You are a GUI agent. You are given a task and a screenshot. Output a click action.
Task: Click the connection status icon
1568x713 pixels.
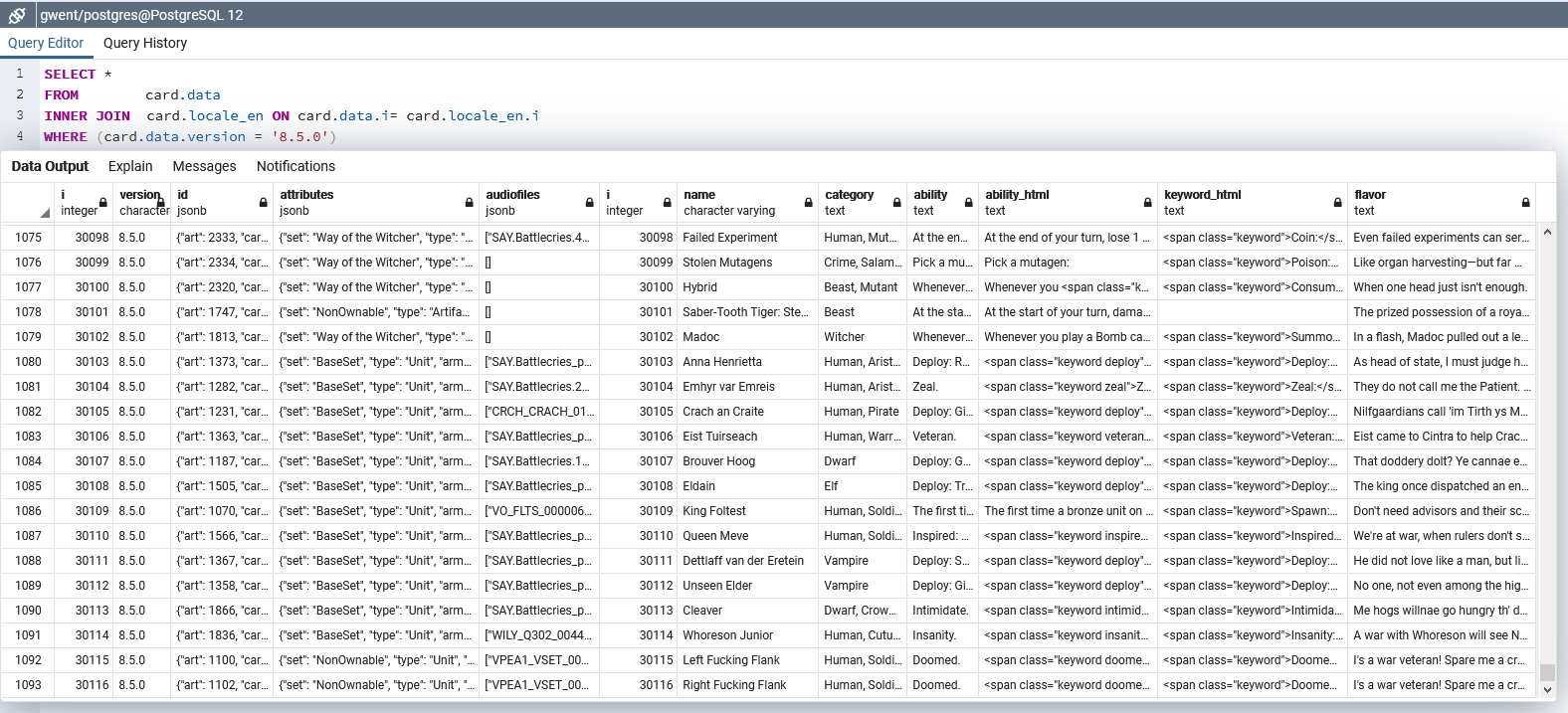17,15
